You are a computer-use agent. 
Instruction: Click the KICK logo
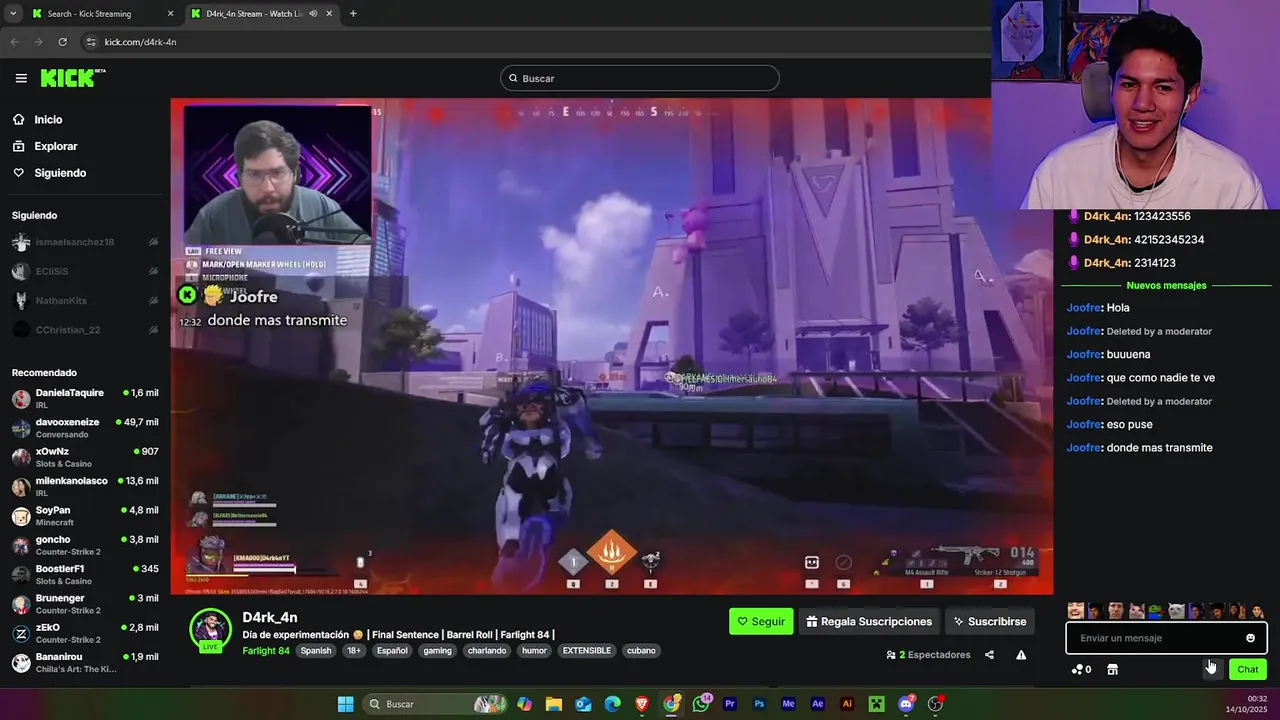(x=72, y=78)
